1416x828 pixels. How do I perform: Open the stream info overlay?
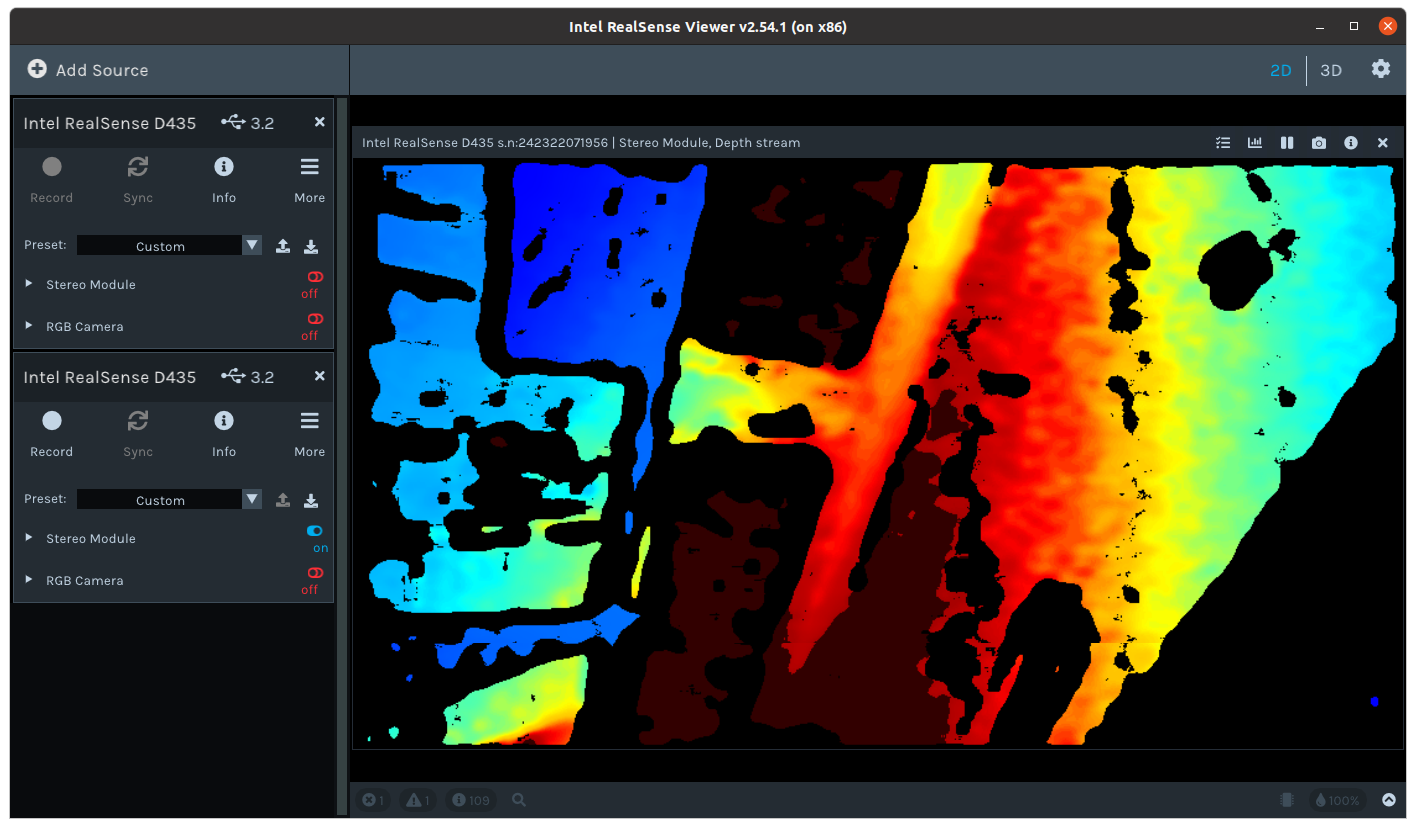click(1351, 142)
